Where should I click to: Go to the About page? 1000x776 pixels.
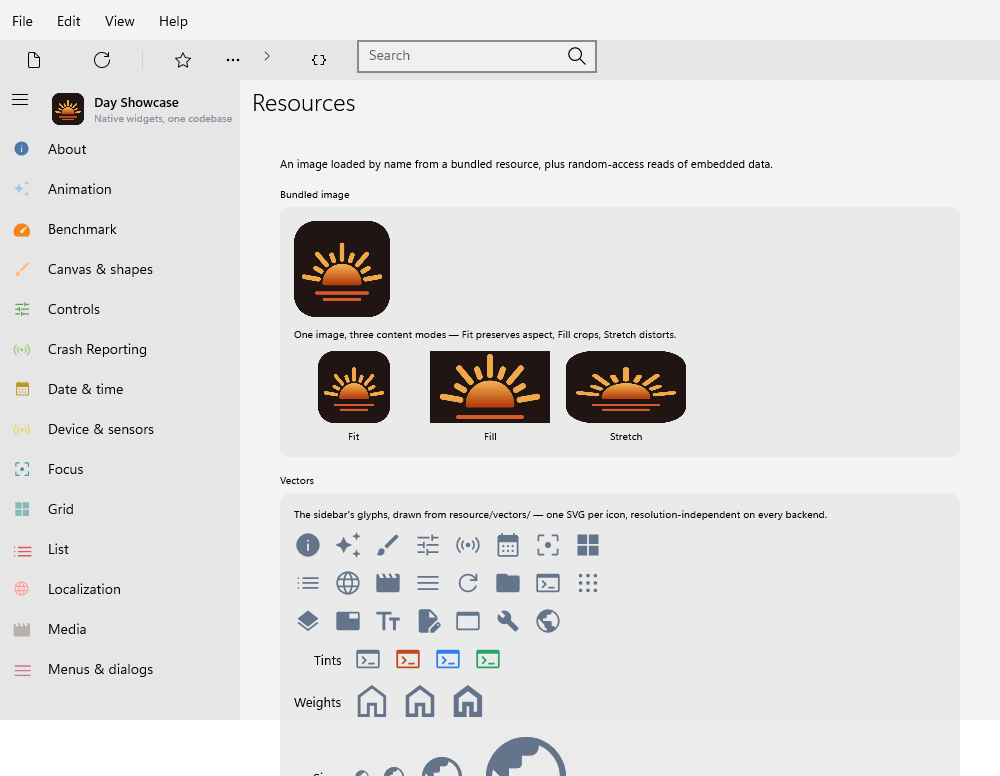(120, 149)
